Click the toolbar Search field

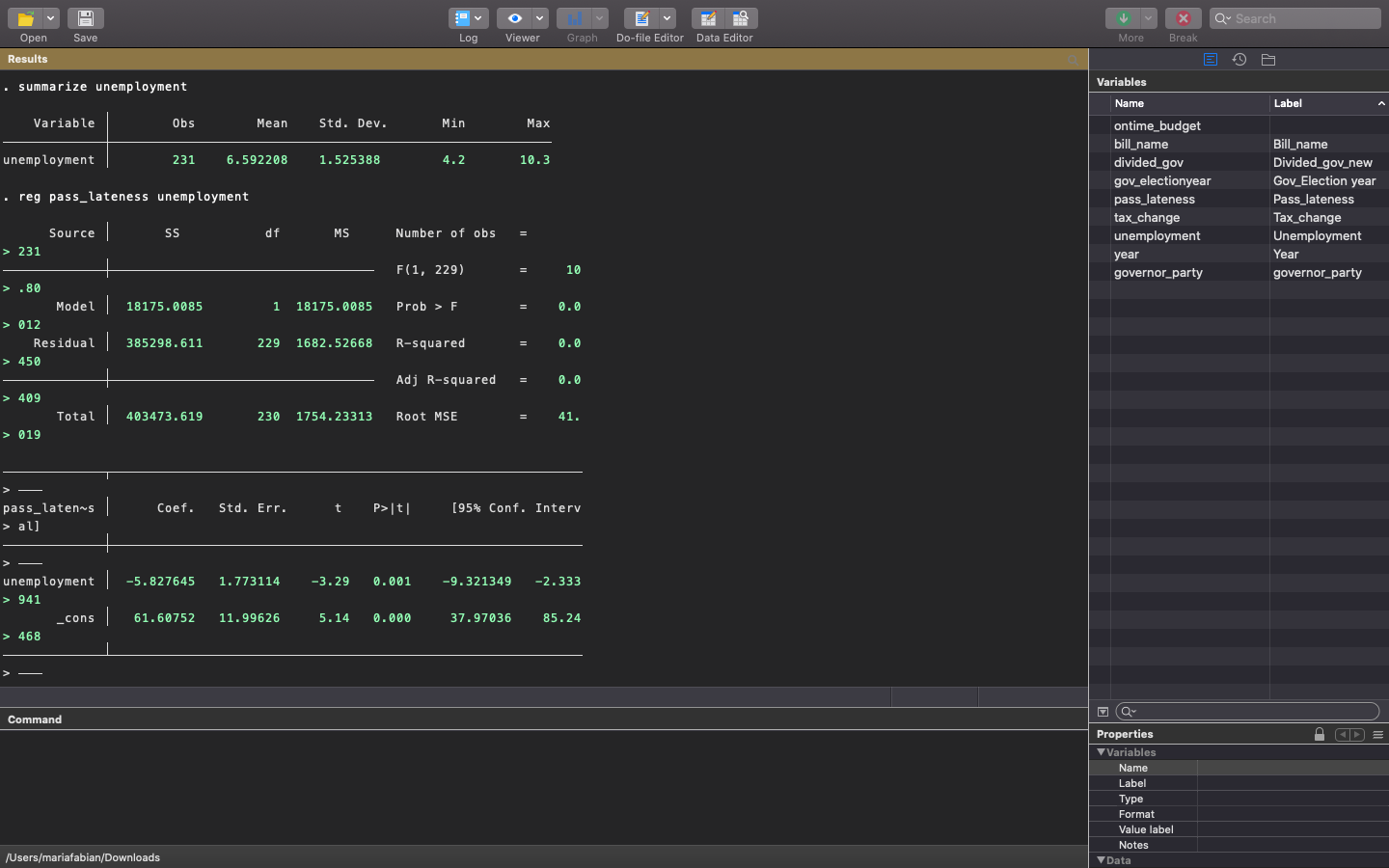click(x=1295, y=18)
